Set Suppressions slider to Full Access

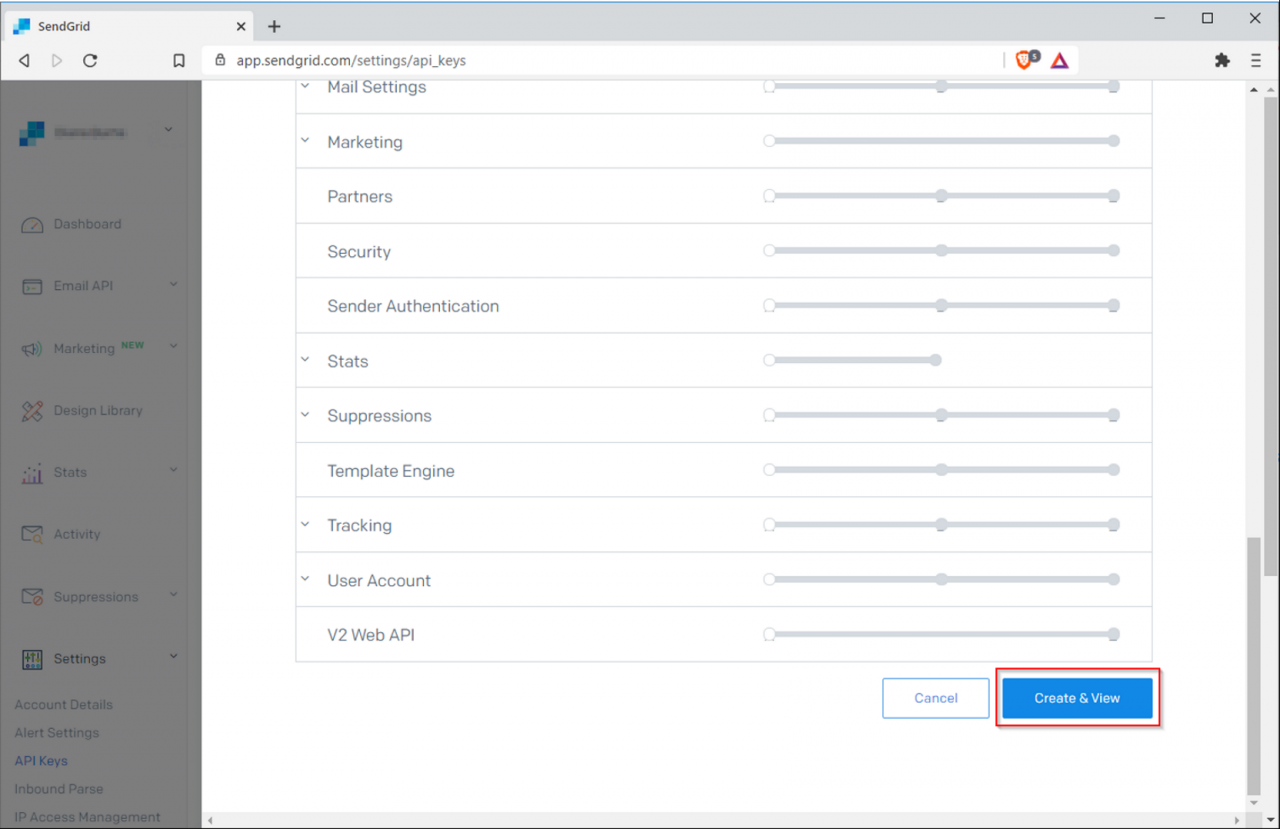1114,415
